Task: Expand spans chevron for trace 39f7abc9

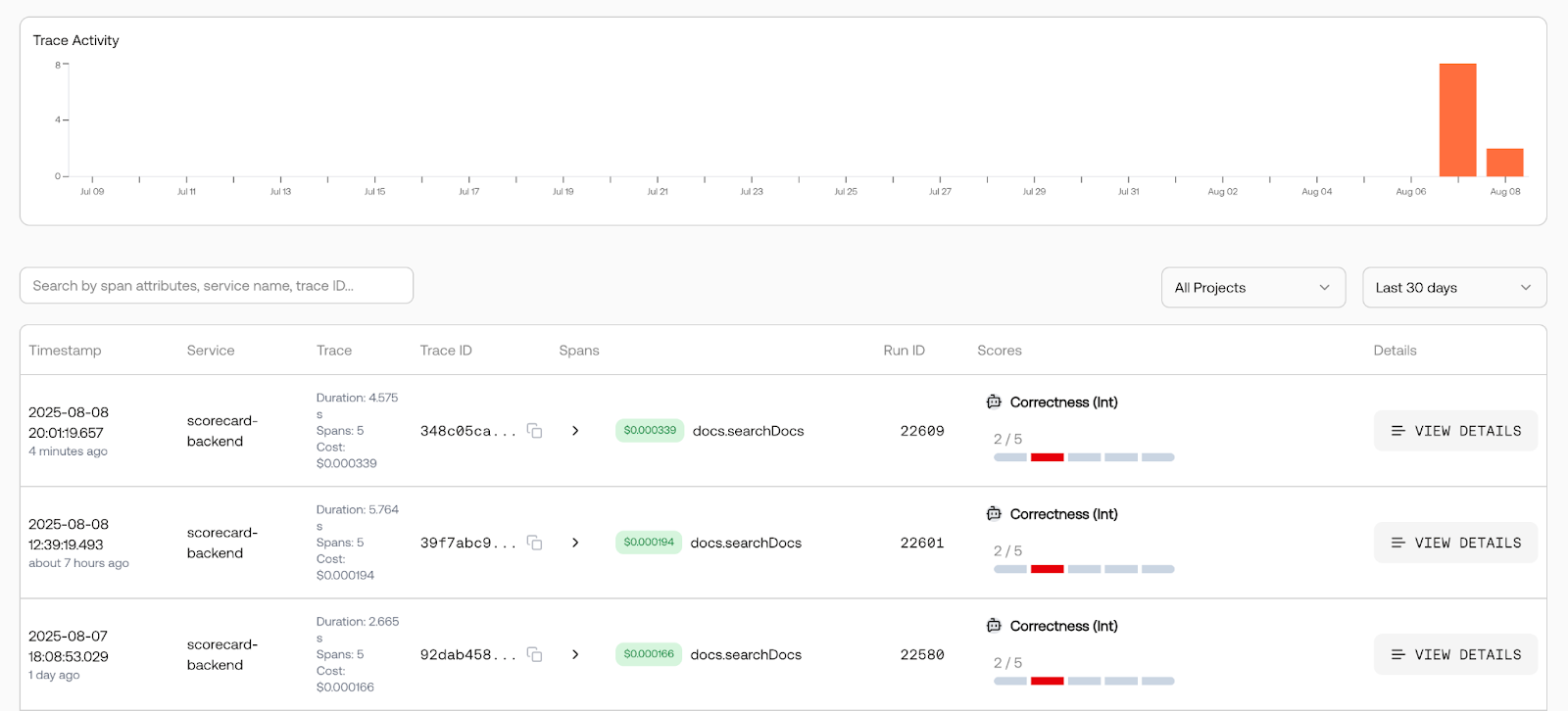Action: tap(575, 543)
